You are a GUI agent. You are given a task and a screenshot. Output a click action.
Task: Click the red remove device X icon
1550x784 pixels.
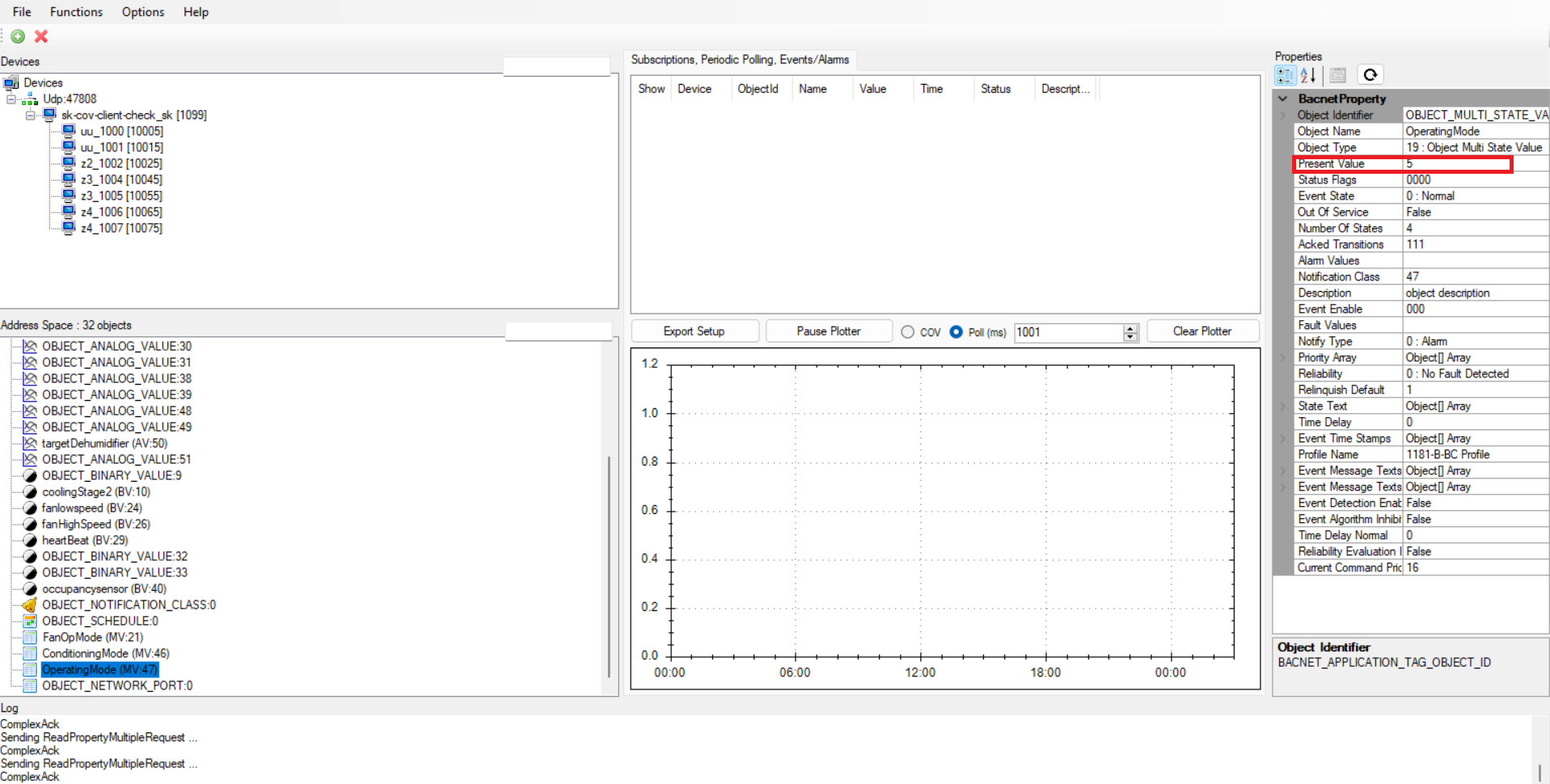[41, 36]
